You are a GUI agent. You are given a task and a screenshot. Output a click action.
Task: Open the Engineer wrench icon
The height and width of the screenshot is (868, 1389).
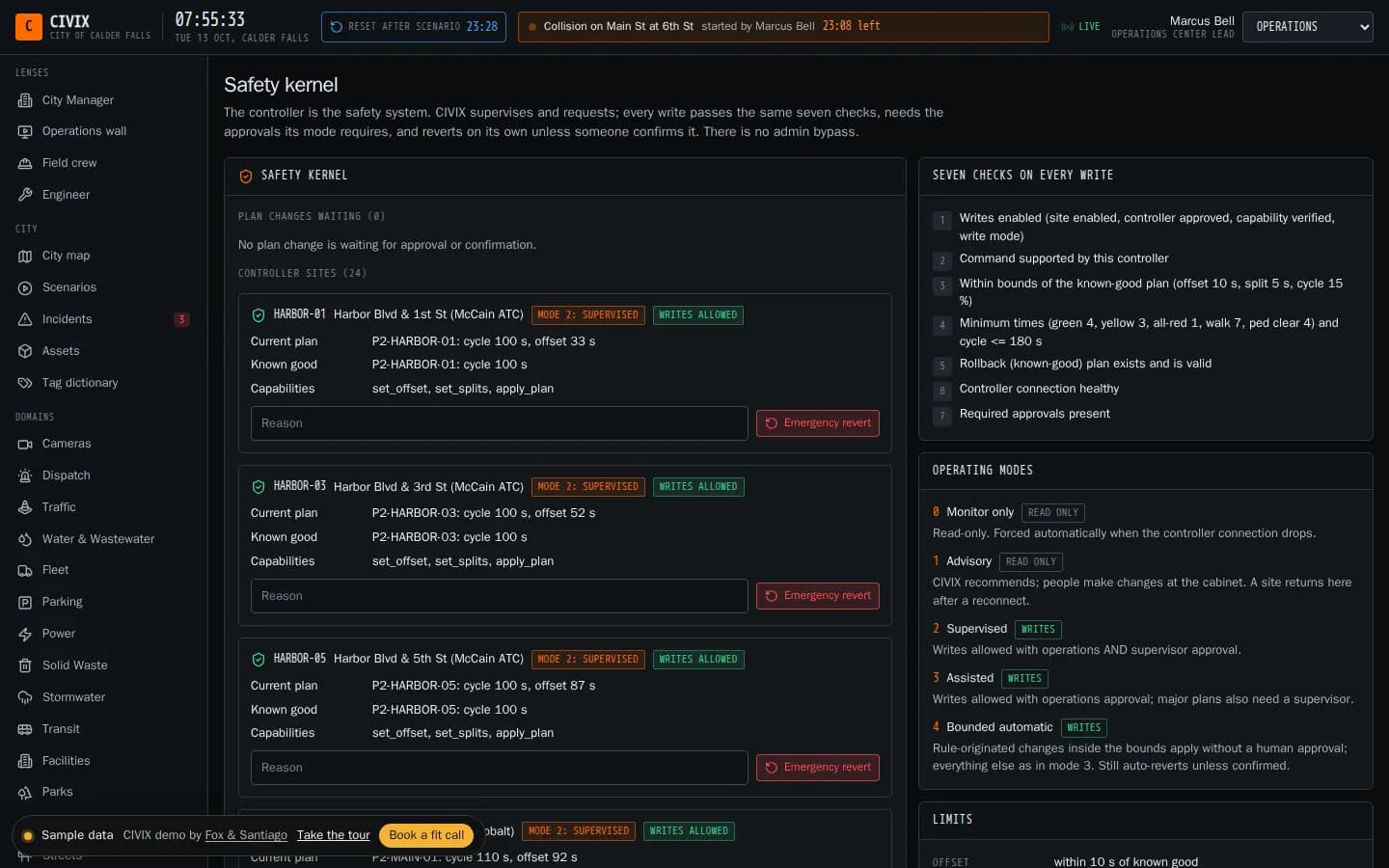pos(25,195)
